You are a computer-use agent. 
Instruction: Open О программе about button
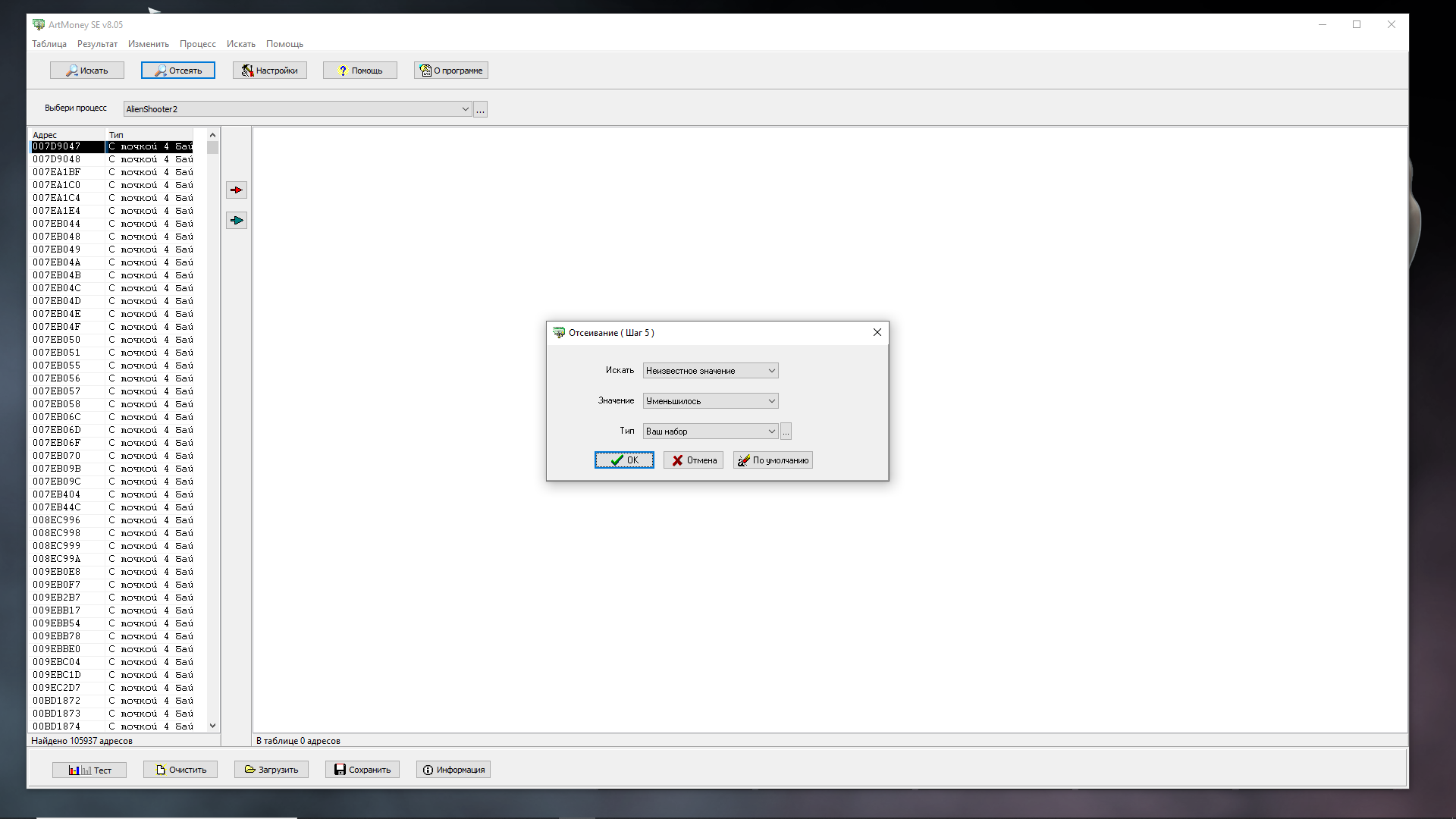tap(451, 71)
